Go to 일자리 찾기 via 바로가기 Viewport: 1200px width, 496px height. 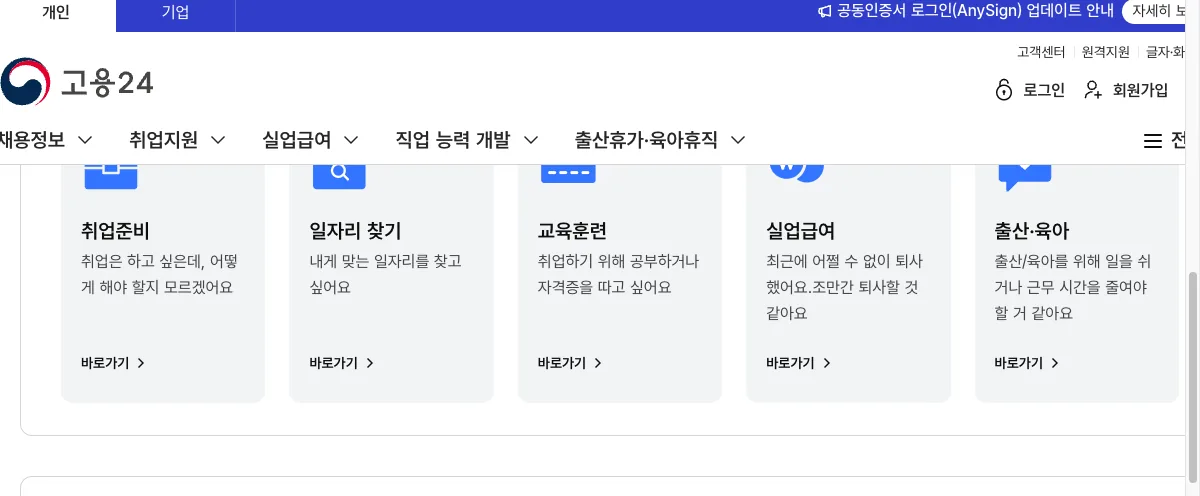pyautogui.click(x=334, y=363)
